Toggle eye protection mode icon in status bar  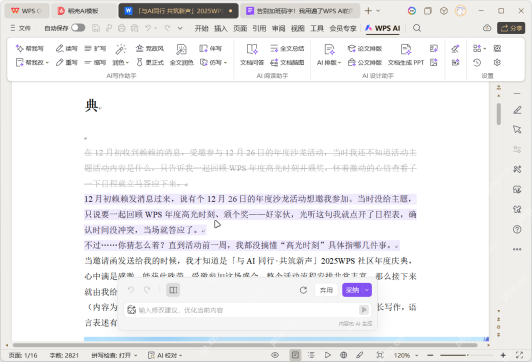[x=275, y=355]
